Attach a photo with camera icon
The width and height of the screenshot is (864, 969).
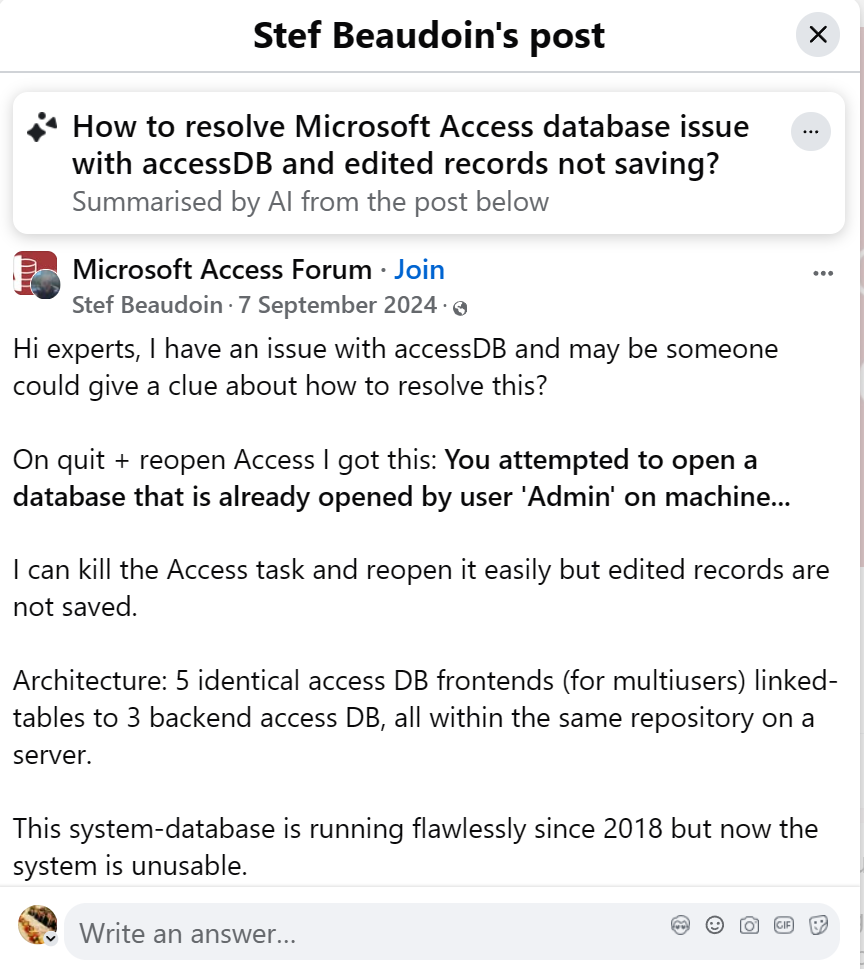coord(749,926)
